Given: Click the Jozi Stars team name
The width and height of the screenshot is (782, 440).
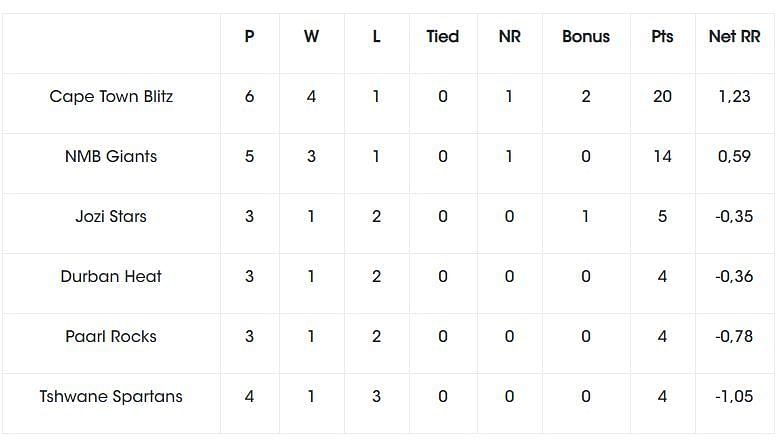Looking at the screenshot, I should pyautogui.click(x=111, y=217).
